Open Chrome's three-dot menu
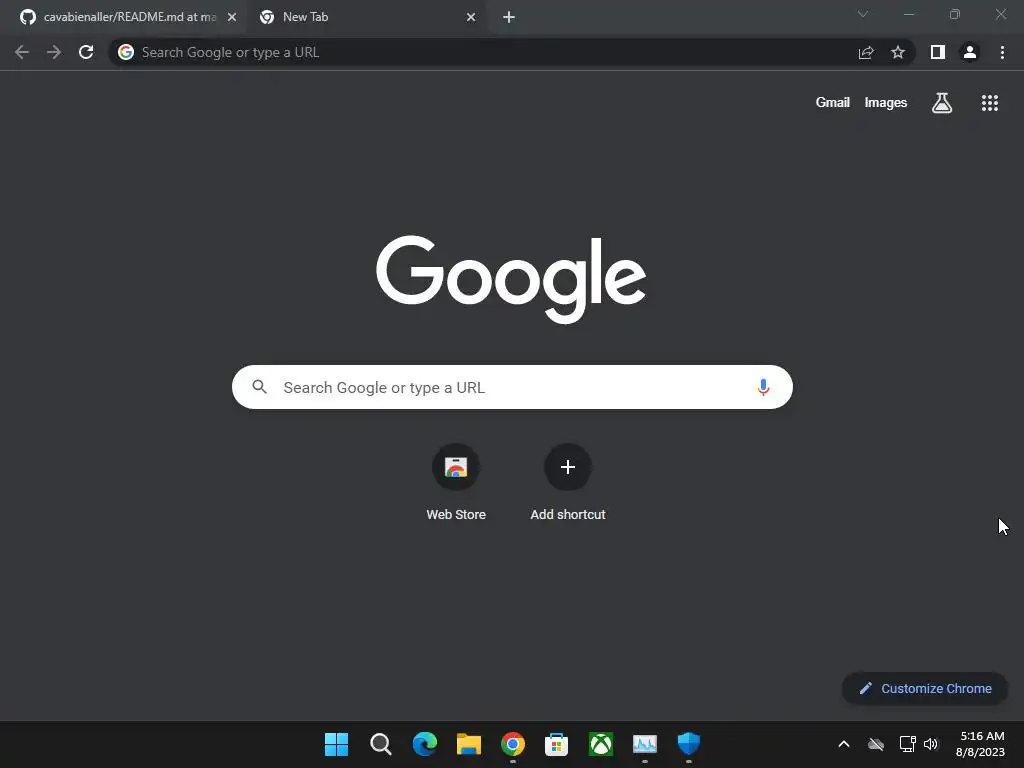 1002,52
